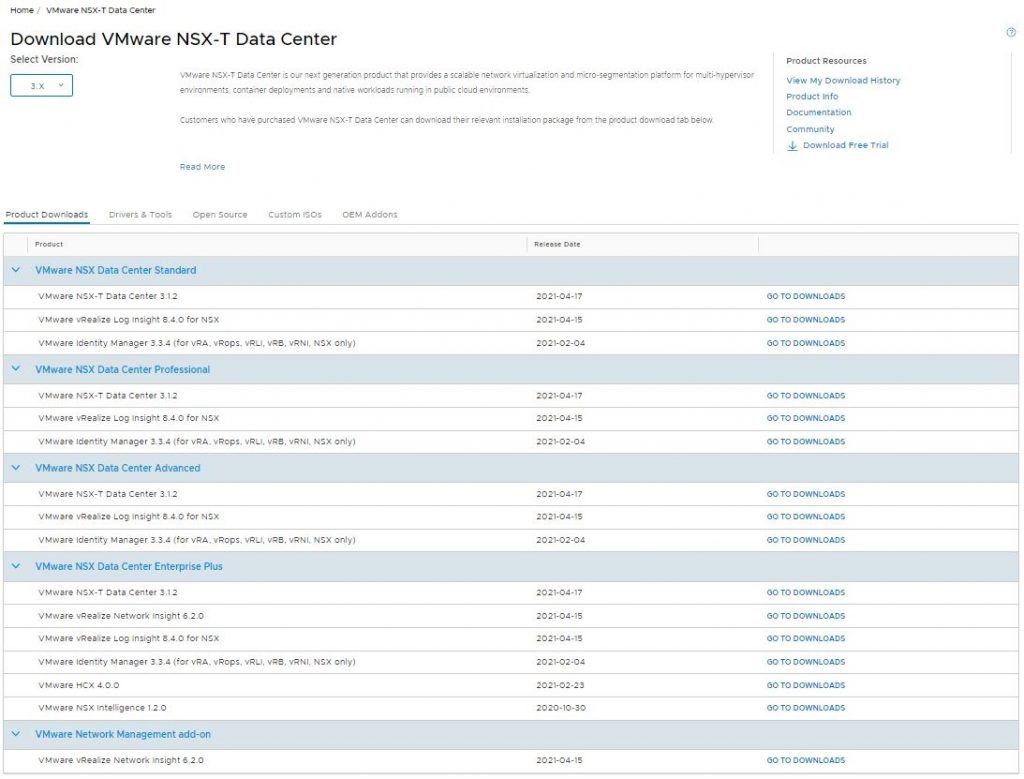Viewport: 1024px width, 779px height.
Task: Click the Product column header
Action: (49, 244)
